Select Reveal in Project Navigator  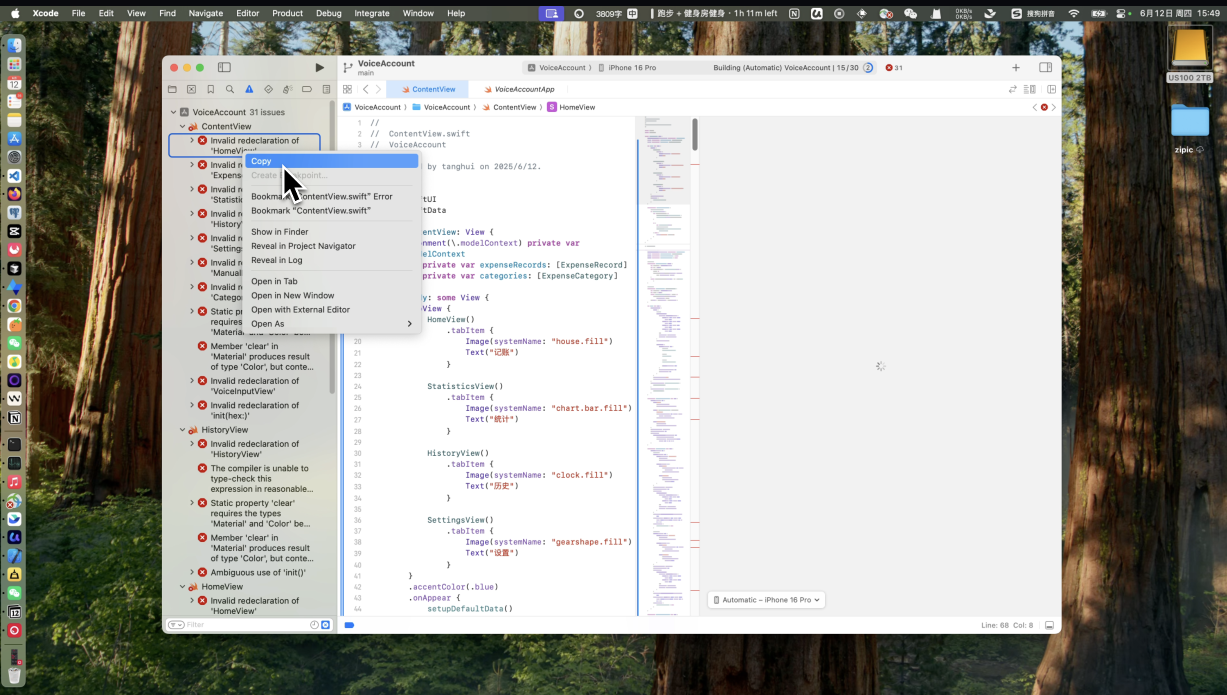click(303, 246)
